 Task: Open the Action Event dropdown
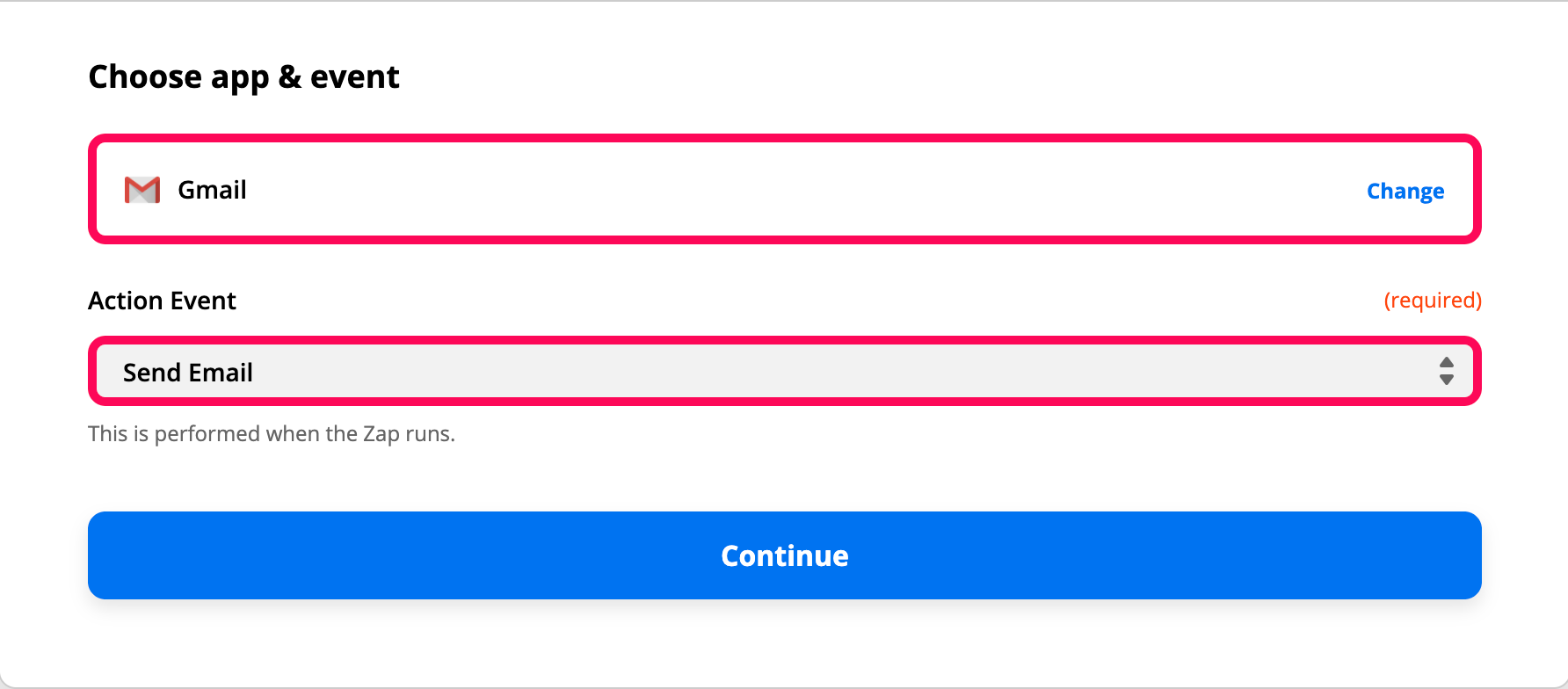click(x=785, y=371)
